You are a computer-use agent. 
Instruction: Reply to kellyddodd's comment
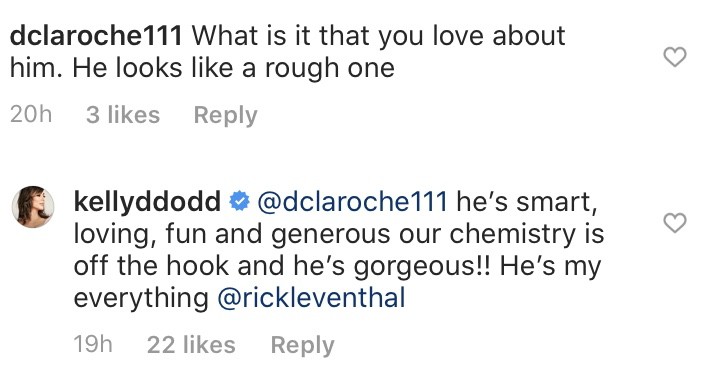(303, 345)
